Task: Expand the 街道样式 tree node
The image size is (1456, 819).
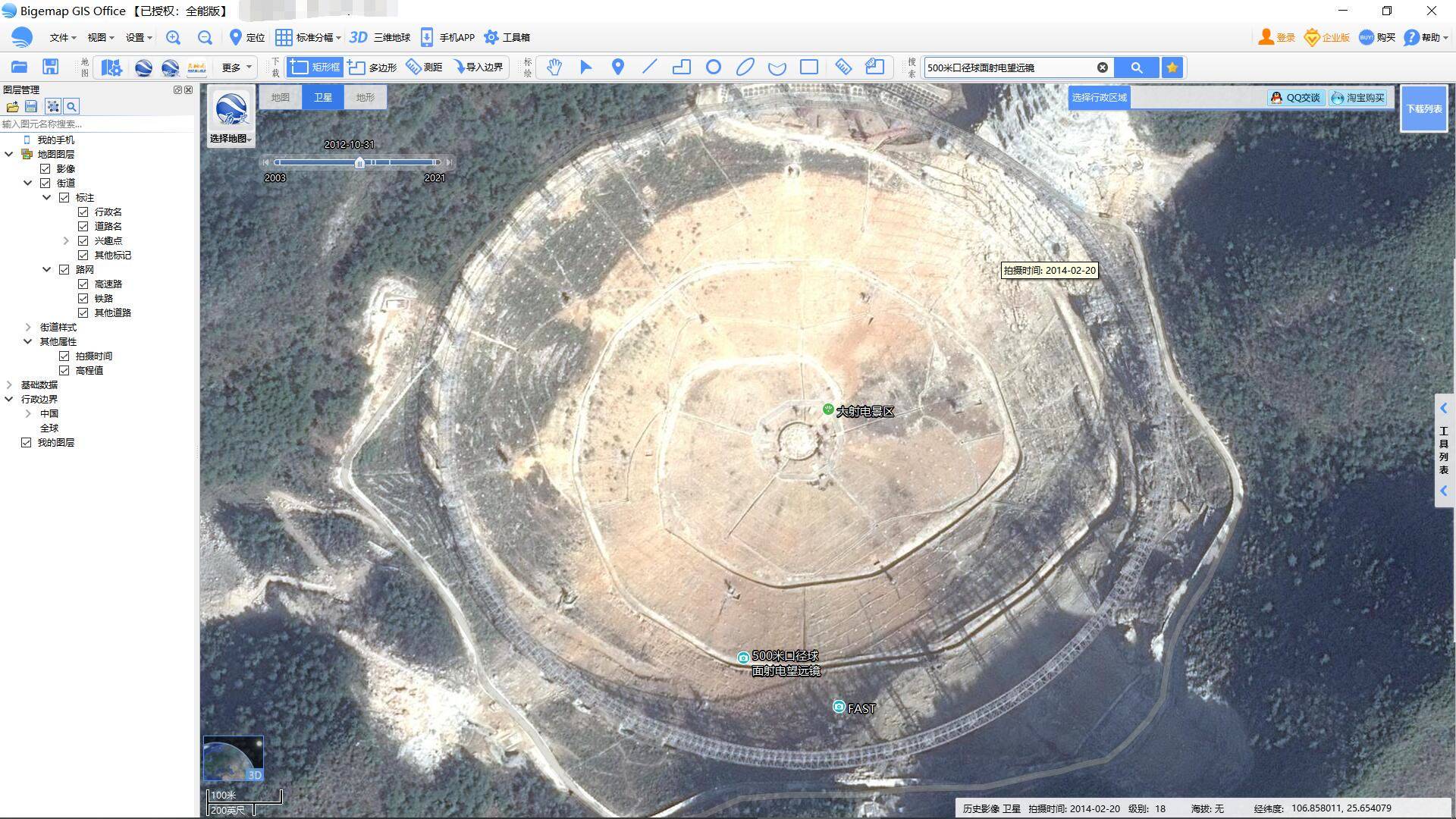Action: (x=28, y=328)
